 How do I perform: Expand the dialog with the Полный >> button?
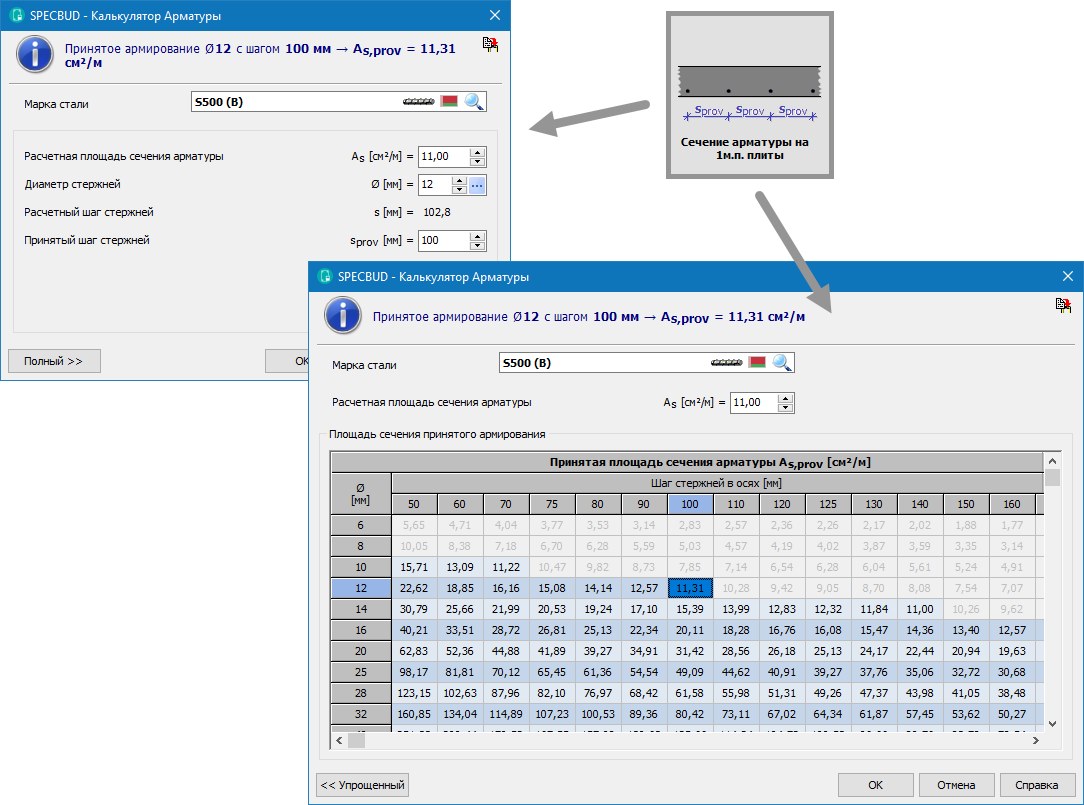[54, 361]
